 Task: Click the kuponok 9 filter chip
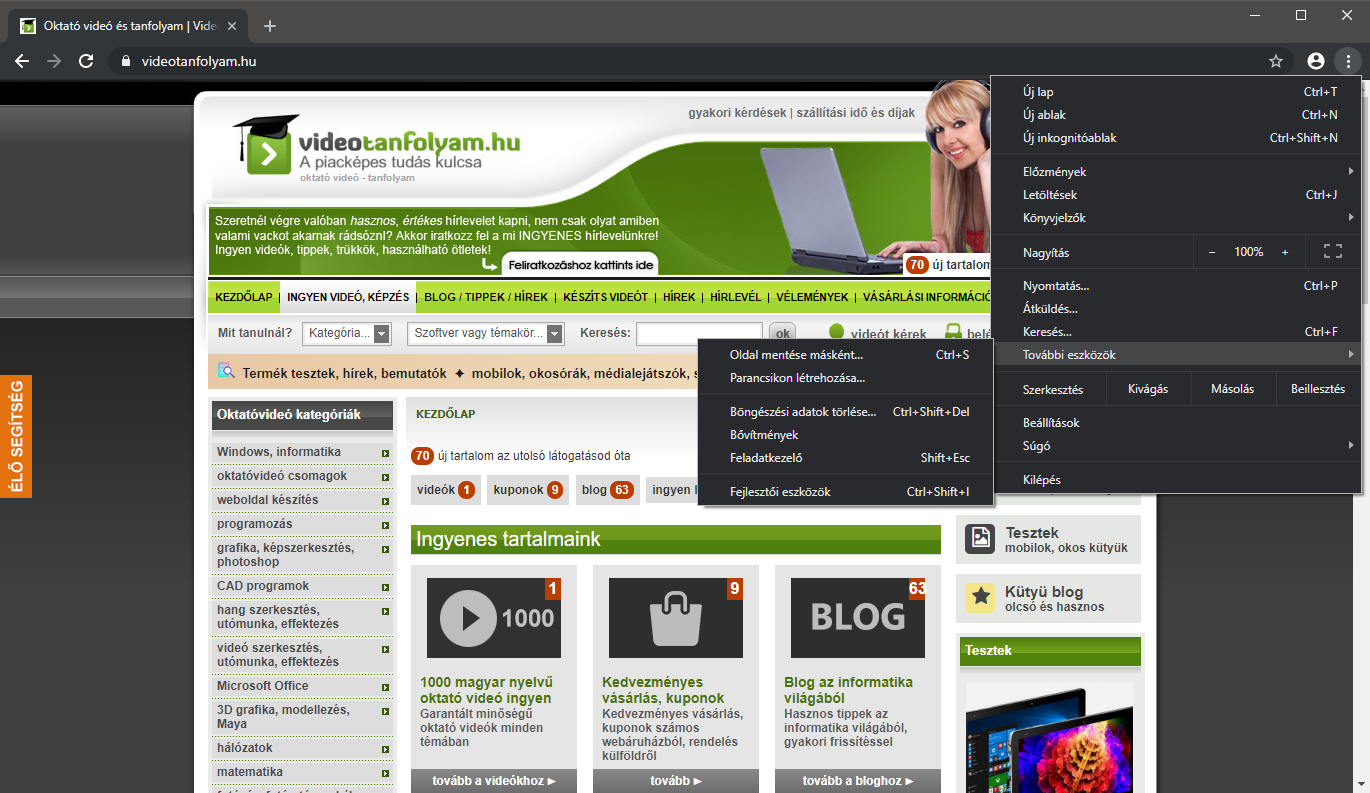click(528, 490)
